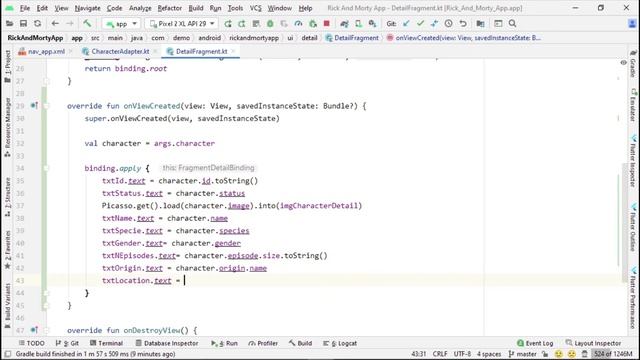Click the Profile app gauge icon

(298, 24)
